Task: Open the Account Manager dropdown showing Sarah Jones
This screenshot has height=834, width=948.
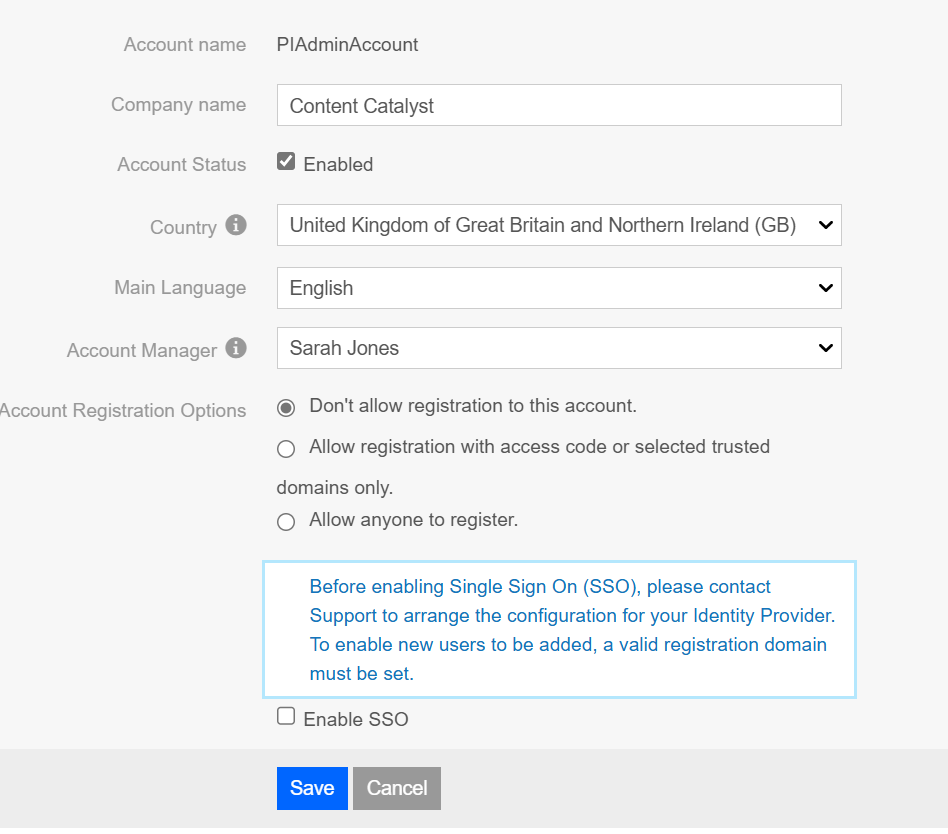Action: pyautogui.click(x=558, y=348)
